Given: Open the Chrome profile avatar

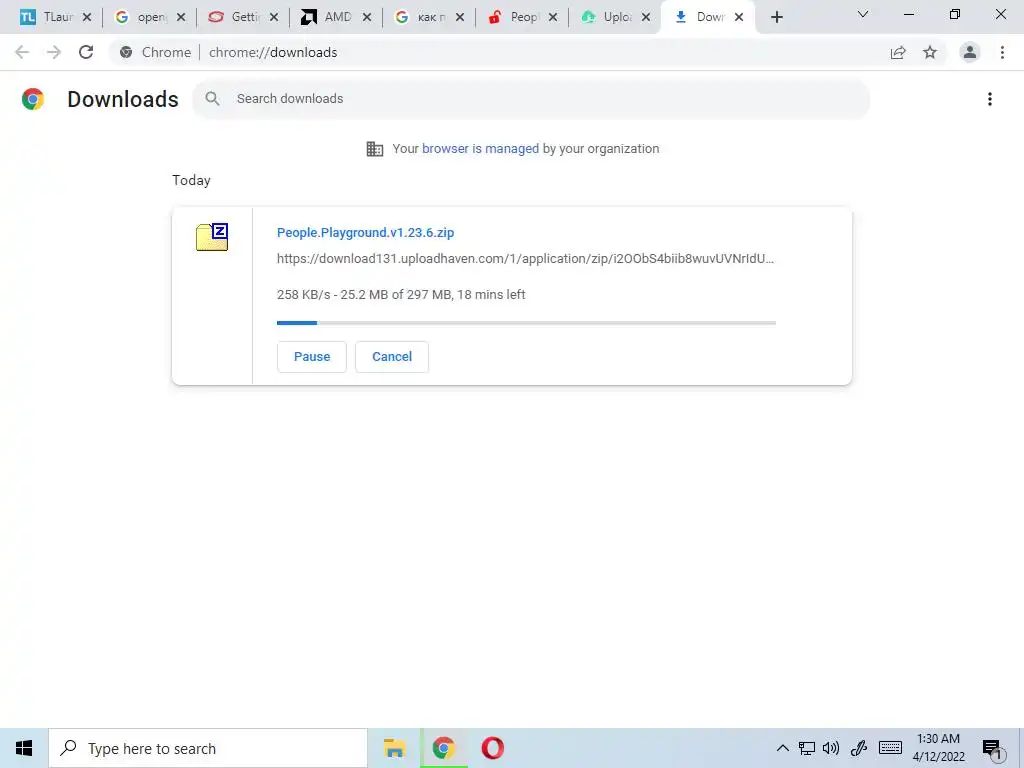Looking at the screenshot, I should [x=970, y=52].
